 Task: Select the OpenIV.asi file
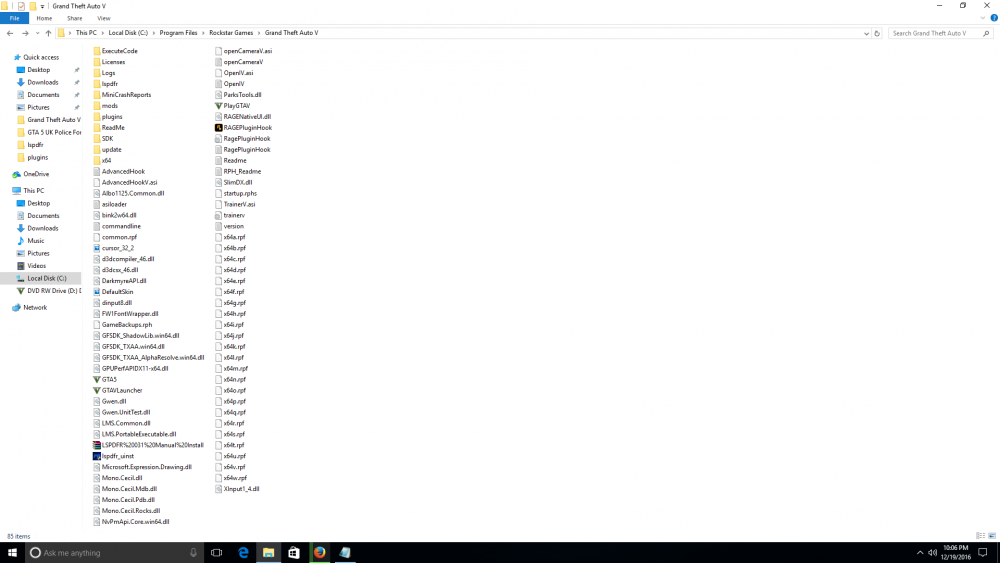pos(234,73)
